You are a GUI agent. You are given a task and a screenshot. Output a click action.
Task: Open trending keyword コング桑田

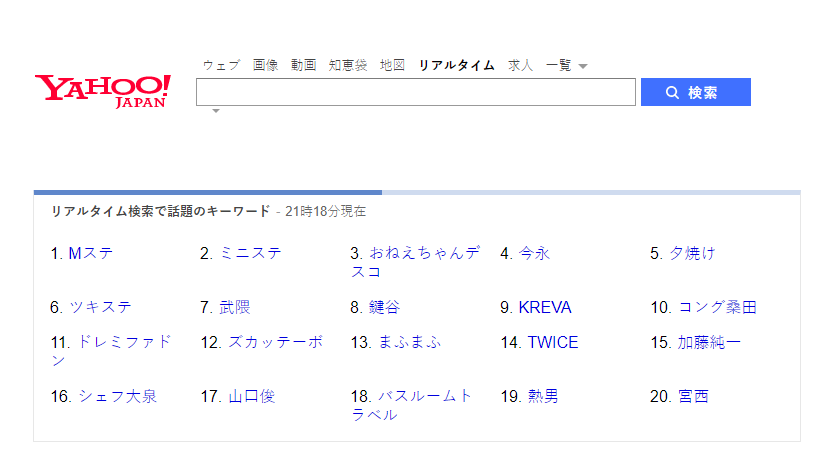tap(718, 307)
